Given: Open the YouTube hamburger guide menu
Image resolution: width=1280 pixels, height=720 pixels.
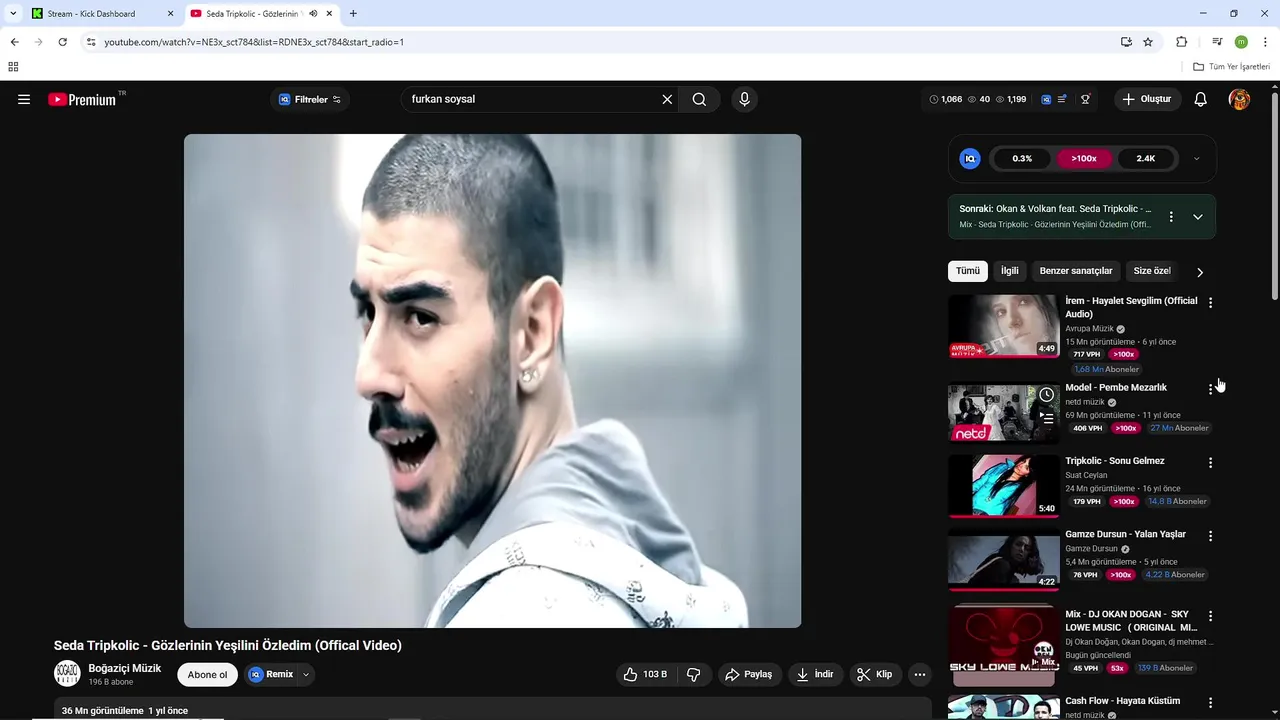Looking at the screenshot, I should pos(24,99).
